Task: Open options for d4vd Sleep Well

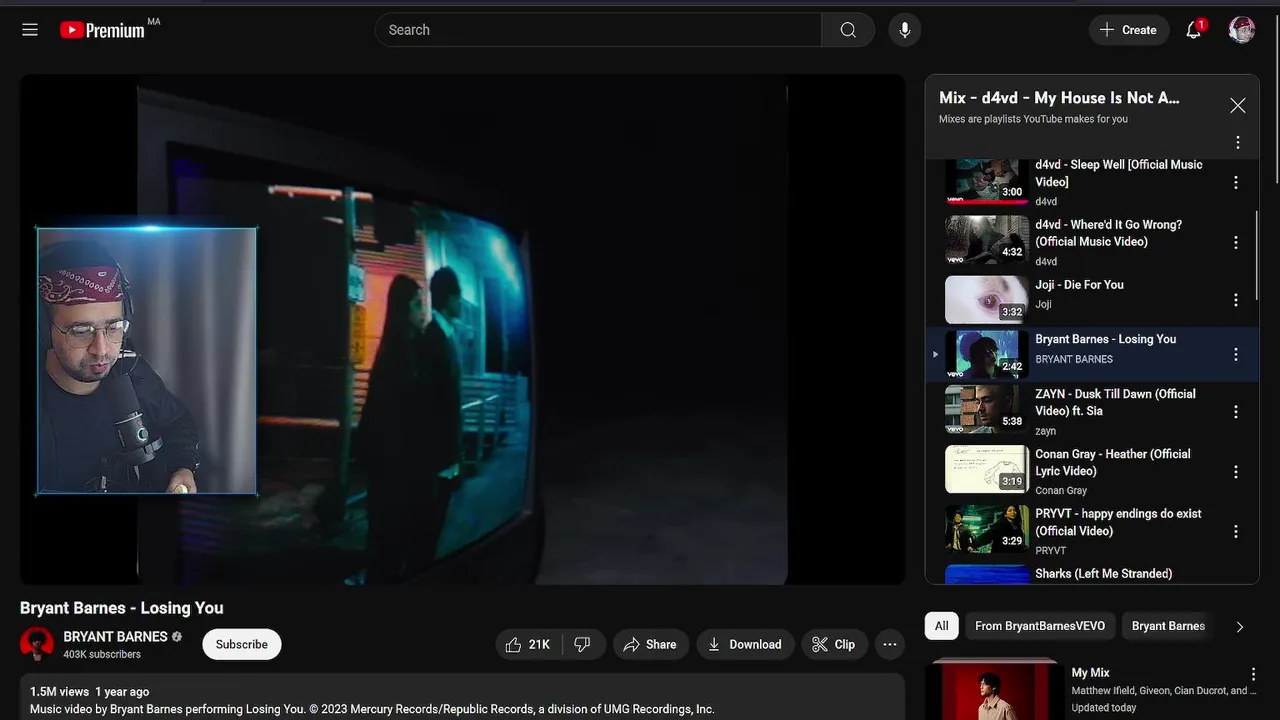Action: (x=1236, y=182)
